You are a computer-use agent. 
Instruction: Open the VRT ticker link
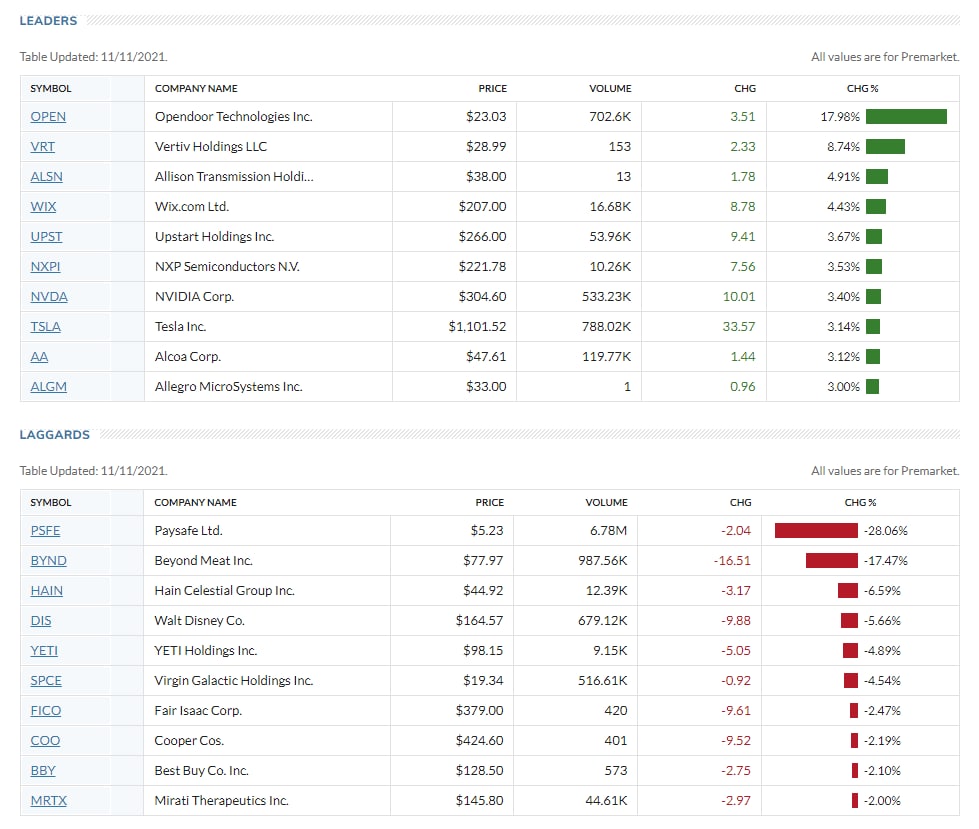point(42,147)
